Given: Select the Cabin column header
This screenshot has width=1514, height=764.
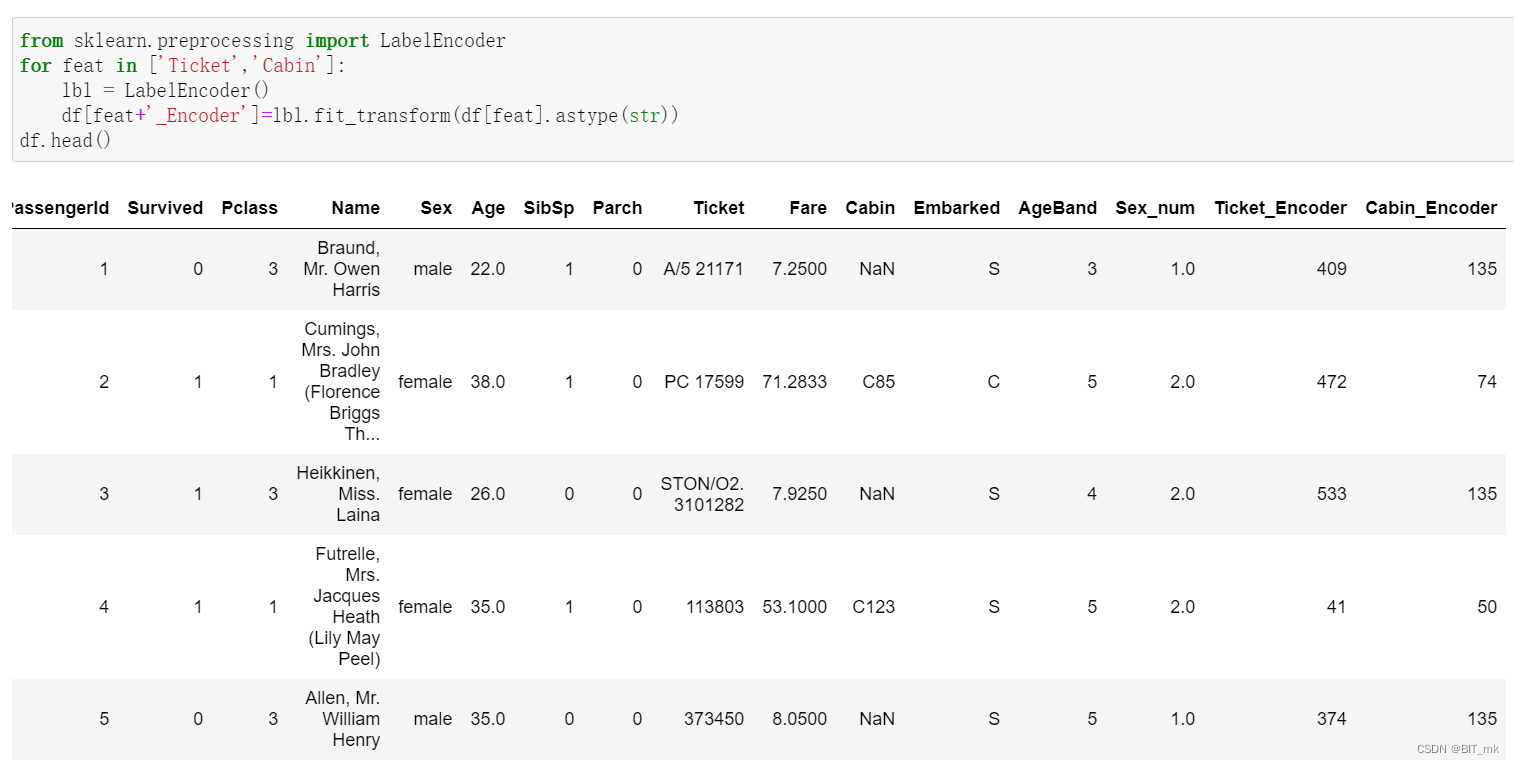Looking at the screenshot, I should [870, 208].
